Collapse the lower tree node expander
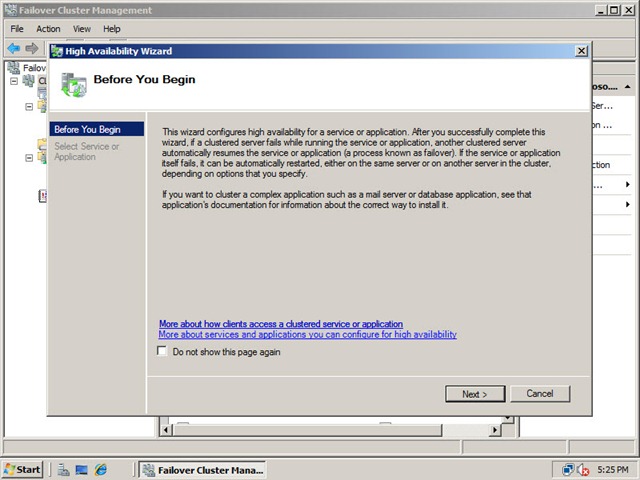 [x=29, y=158]
